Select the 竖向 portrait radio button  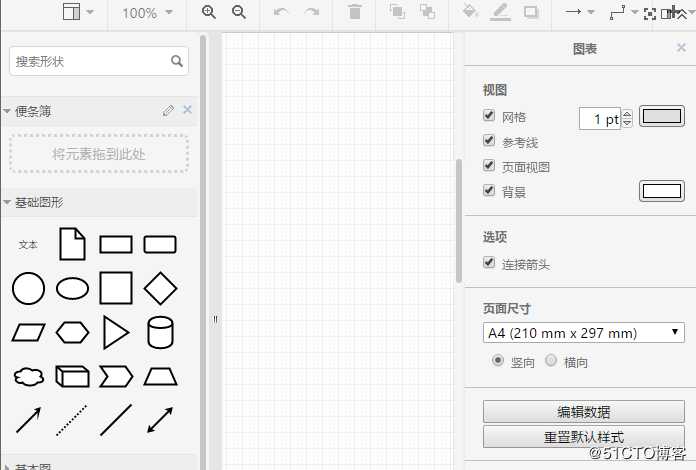pyautogui.click(x=498, y=360)
